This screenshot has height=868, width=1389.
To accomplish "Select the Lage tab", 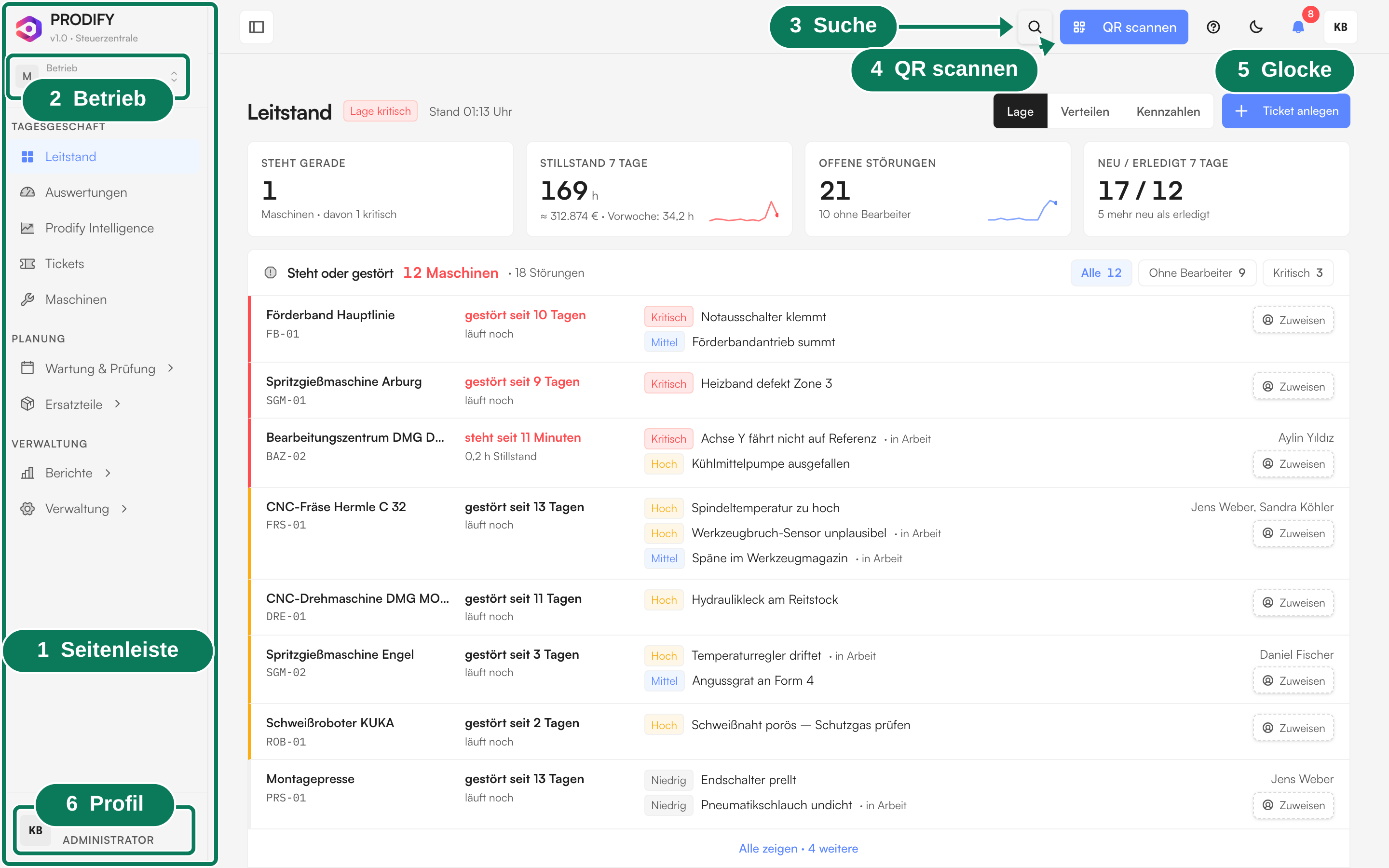I will tap(1020, 111).
